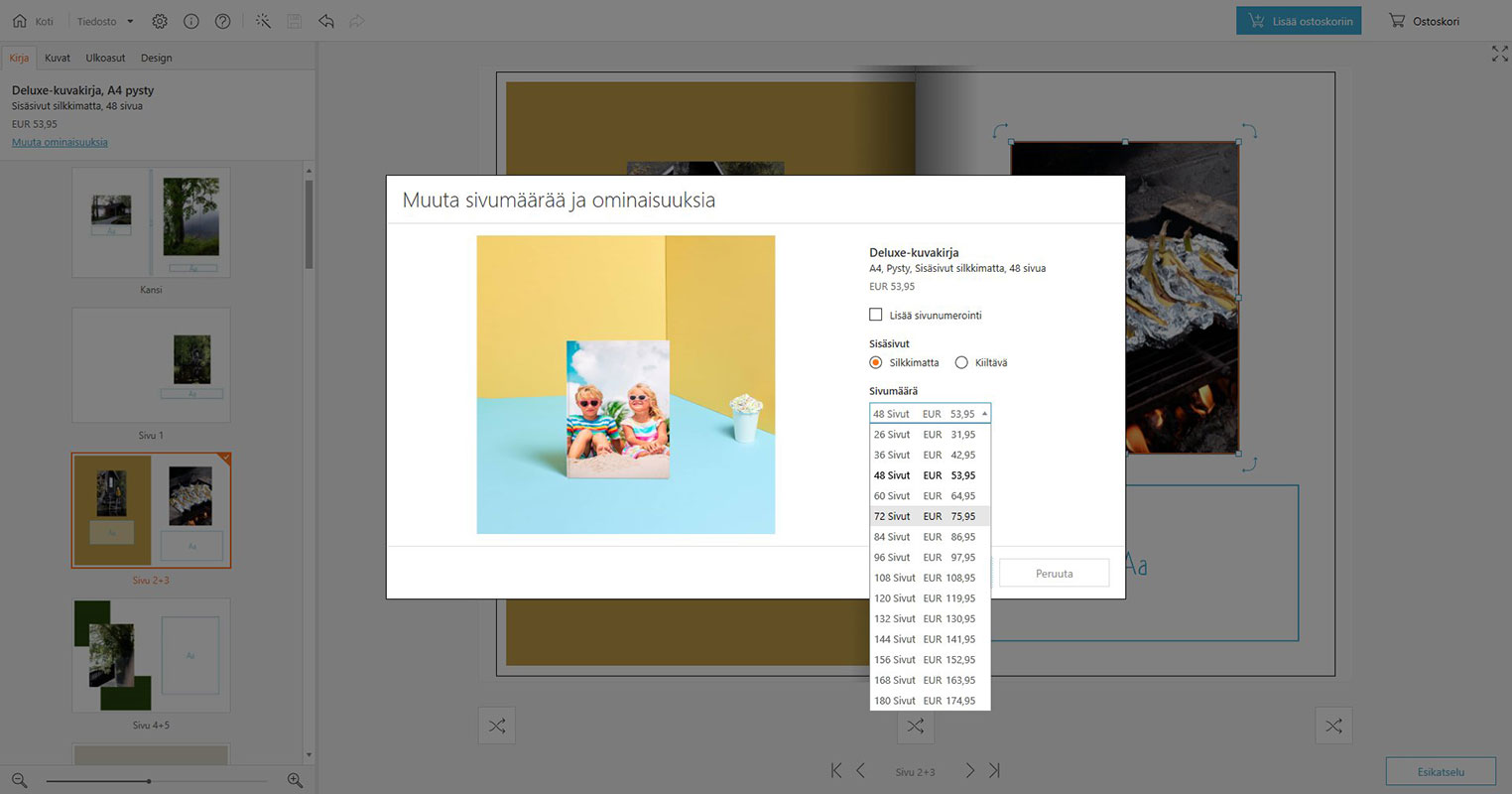This screenshot has width=1512, height=794.
Task: Click the zoom in magnifier icon
Action: tap(295, 781)
